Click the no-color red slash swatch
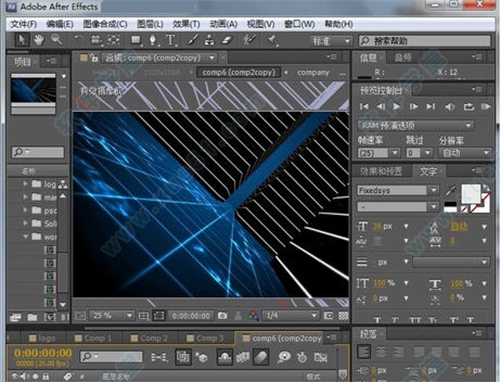500x382 pixels. [463, 209]
